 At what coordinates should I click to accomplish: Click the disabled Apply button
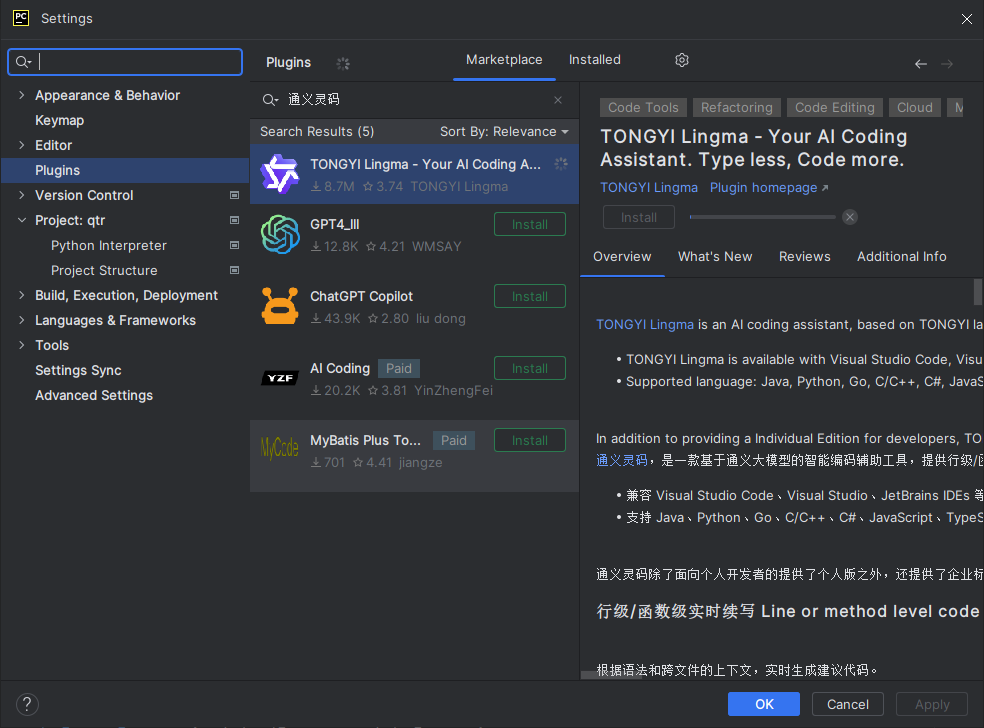click(932, 704)
